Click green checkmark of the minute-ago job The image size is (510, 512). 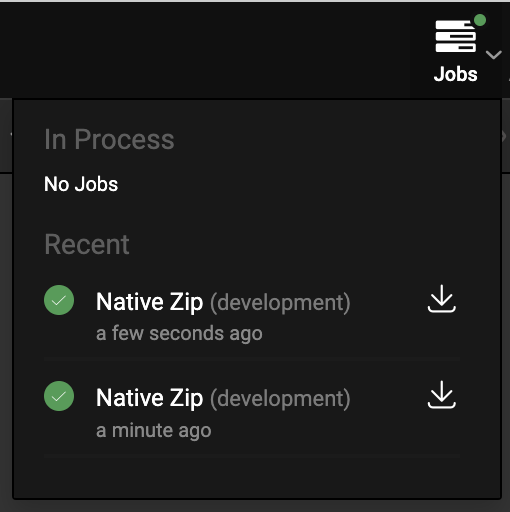coord(59,396)
